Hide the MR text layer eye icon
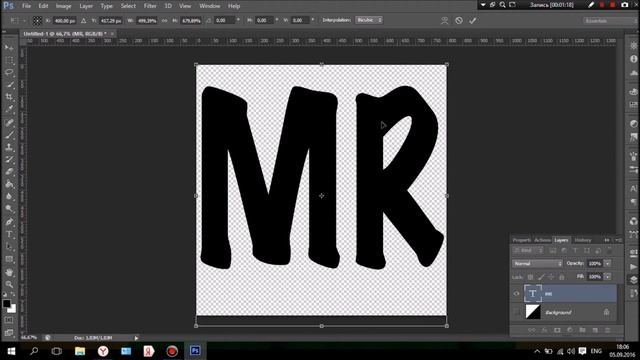Screen dimensions: 640x360 [516, 293]
